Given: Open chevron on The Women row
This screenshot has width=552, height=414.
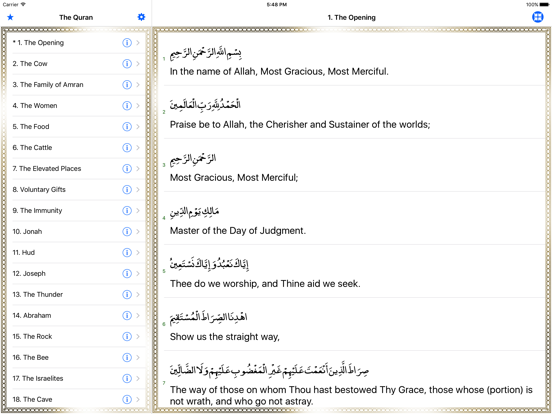Looking at the screenshot, I should pos(138,106).
